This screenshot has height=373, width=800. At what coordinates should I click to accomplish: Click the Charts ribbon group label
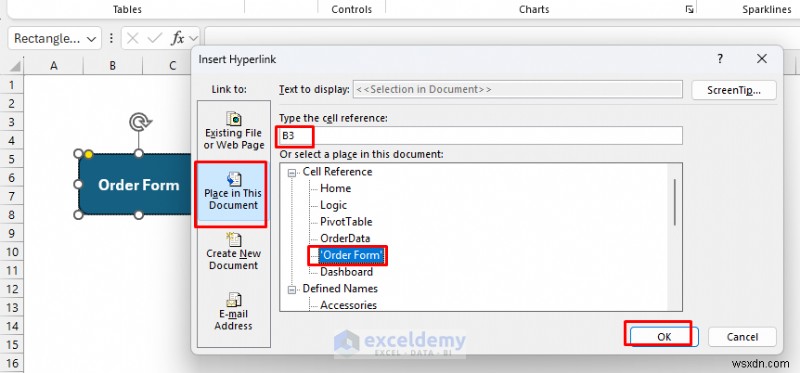click(534, 9)
